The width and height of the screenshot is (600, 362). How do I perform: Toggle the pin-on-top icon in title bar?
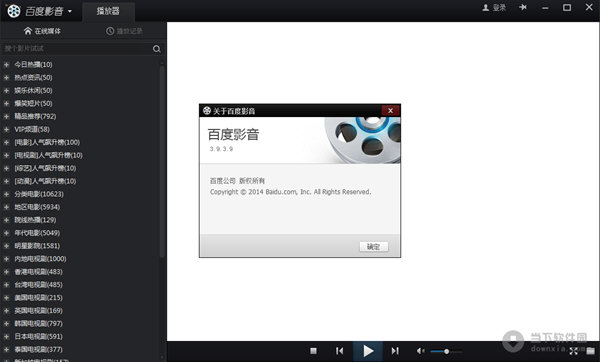tap(523, 7)
